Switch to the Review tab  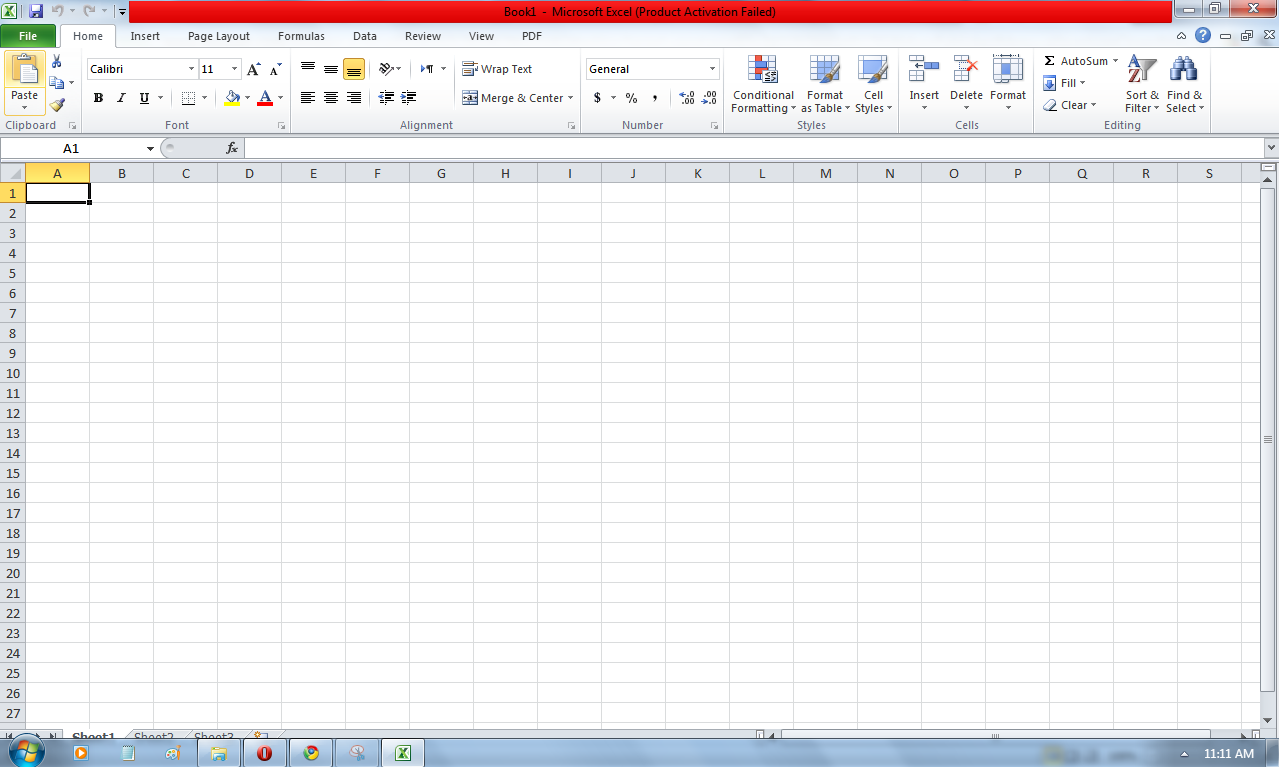coord(423,36)
